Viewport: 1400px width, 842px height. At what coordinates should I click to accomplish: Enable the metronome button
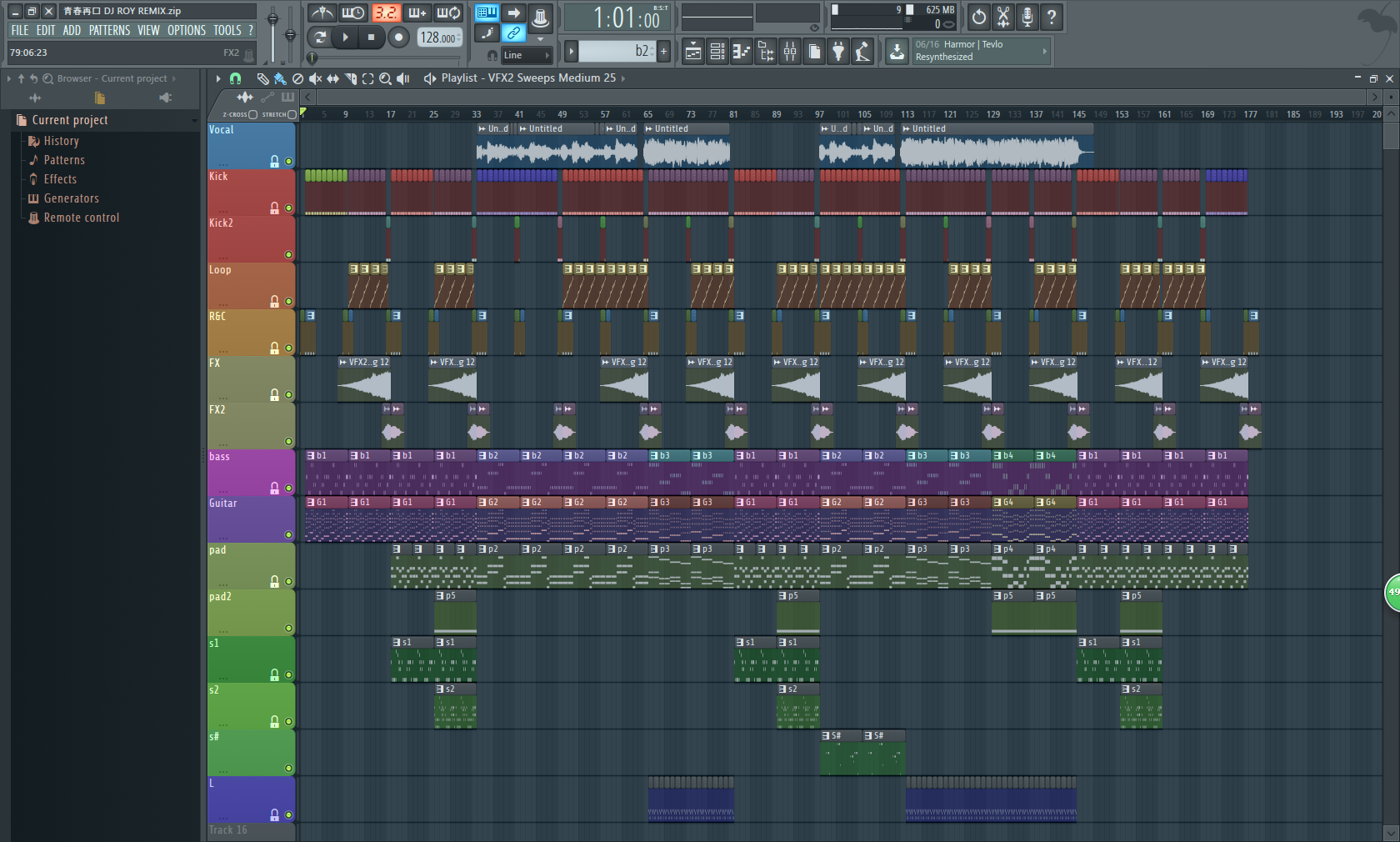pyautogui.click(x=322, y=13)
